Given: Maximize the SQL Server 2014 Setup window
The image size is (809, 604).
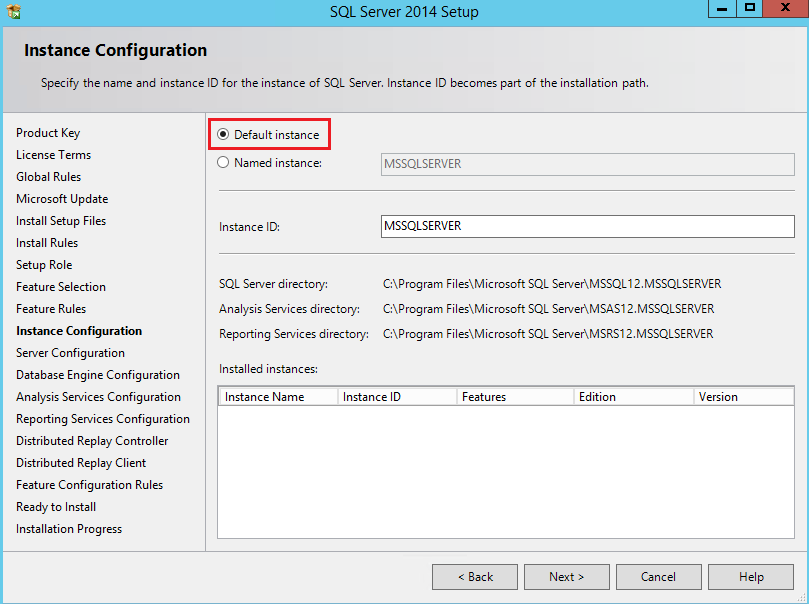Looking at the screenshot, I should (749, 9).
